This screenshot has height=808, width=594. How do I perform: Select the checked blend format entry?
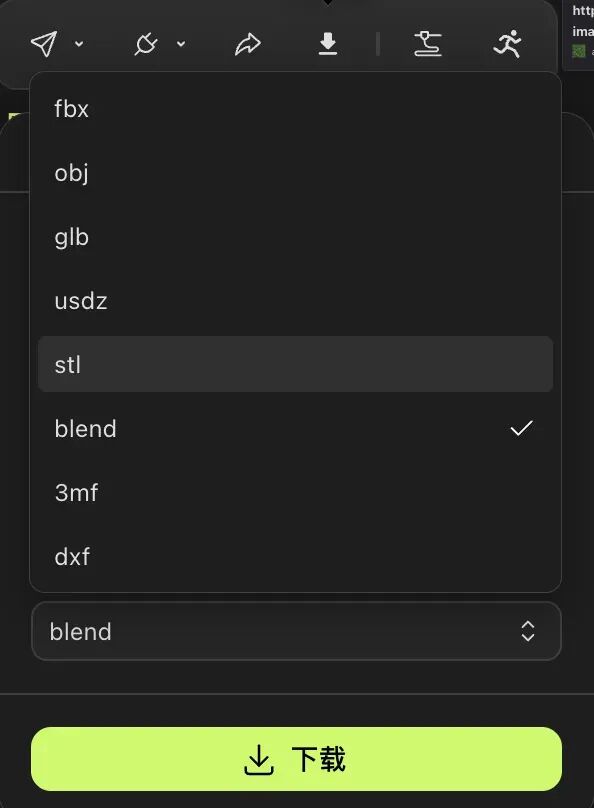pyautogui.click(x=295, y=429)
